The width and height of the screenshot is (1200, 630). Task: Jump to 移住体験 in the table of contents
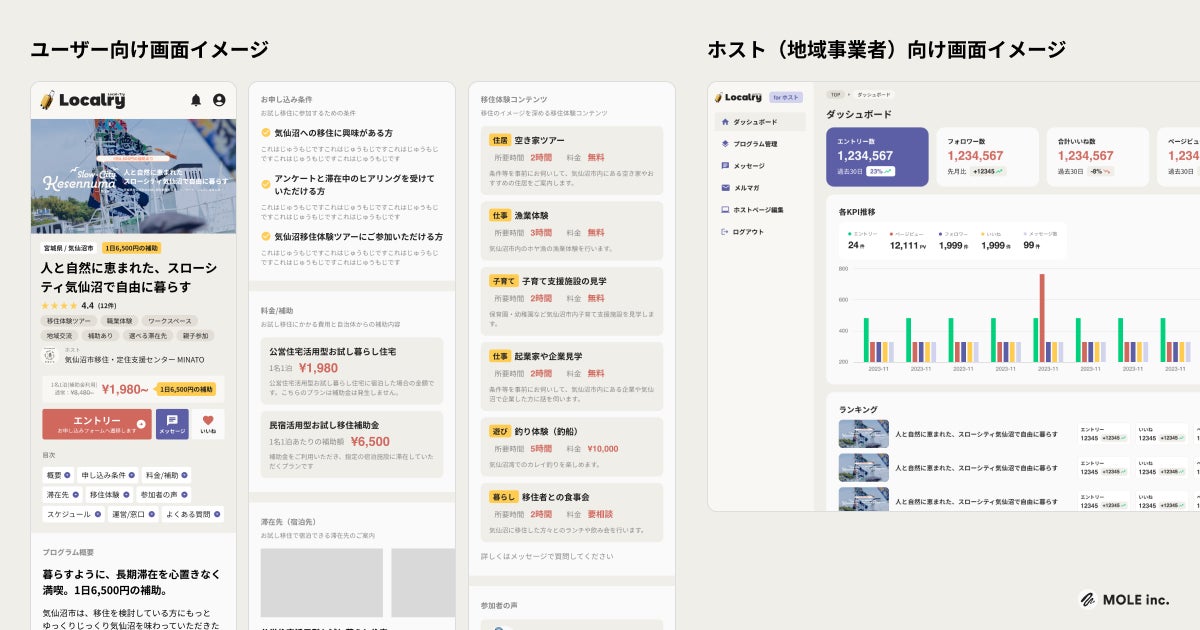pyautogui.click(x=110, y=494)
